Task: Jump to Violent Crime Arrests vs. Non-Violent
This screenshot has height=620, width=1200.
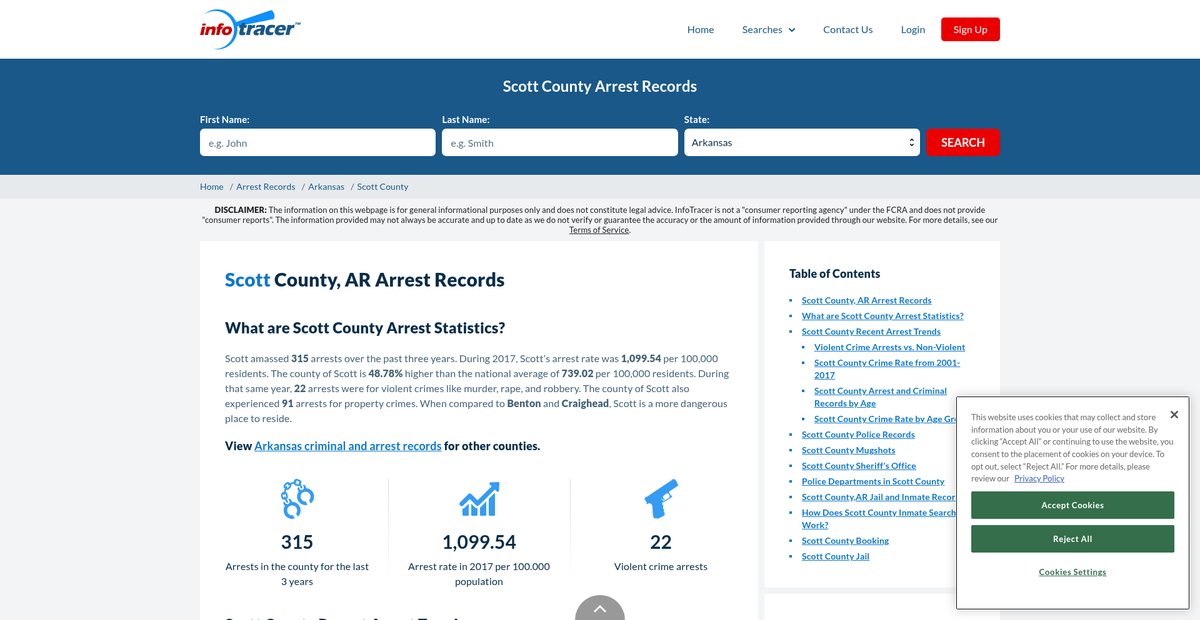Action: pyautogui.click(x=889, y=347)
